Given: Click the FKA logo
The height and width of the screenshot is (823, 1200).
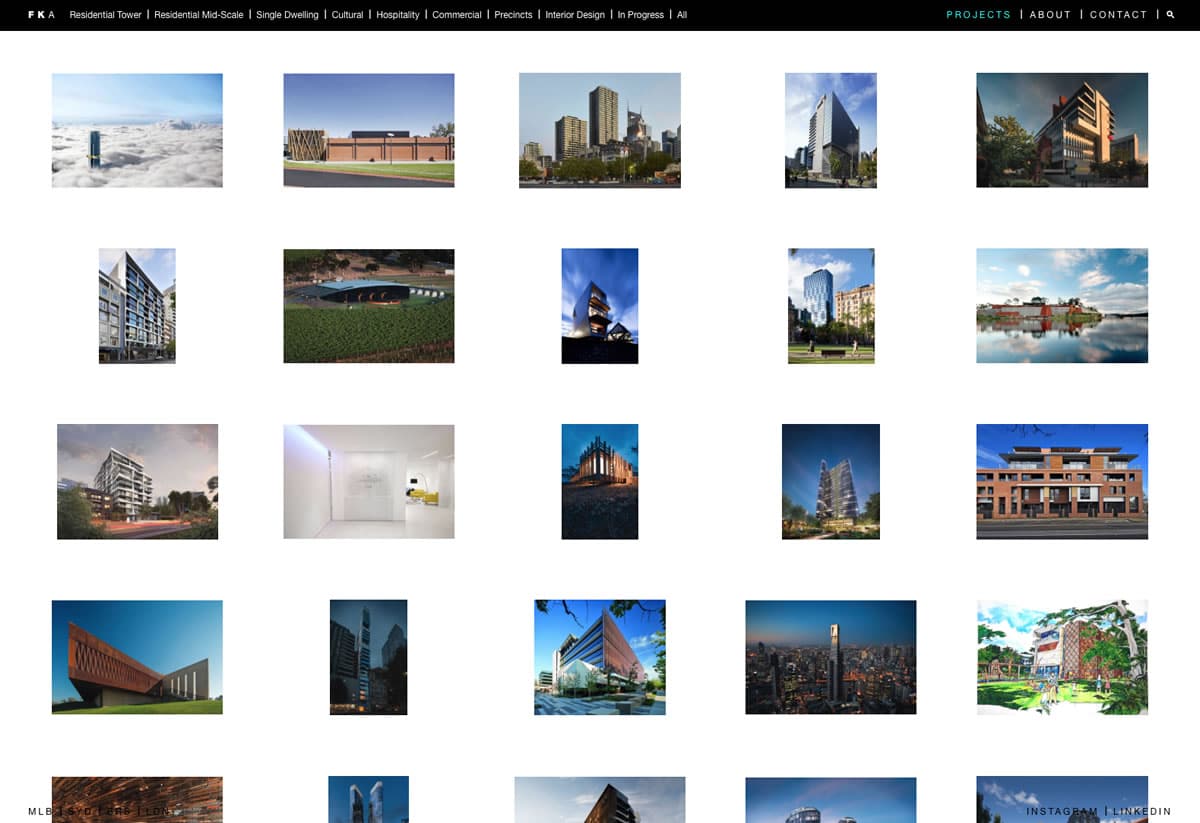Looking at the screenshot, I should click(41, 15).
